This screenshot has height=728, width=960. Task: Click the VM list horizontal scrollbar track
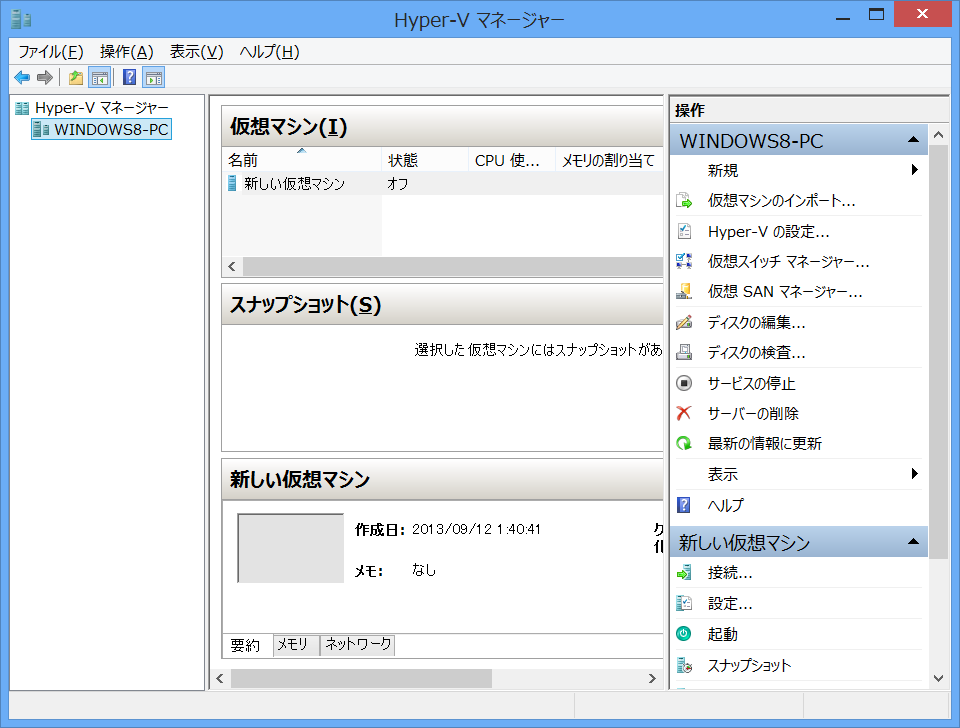pyautogui.click(x=453, y=266)
